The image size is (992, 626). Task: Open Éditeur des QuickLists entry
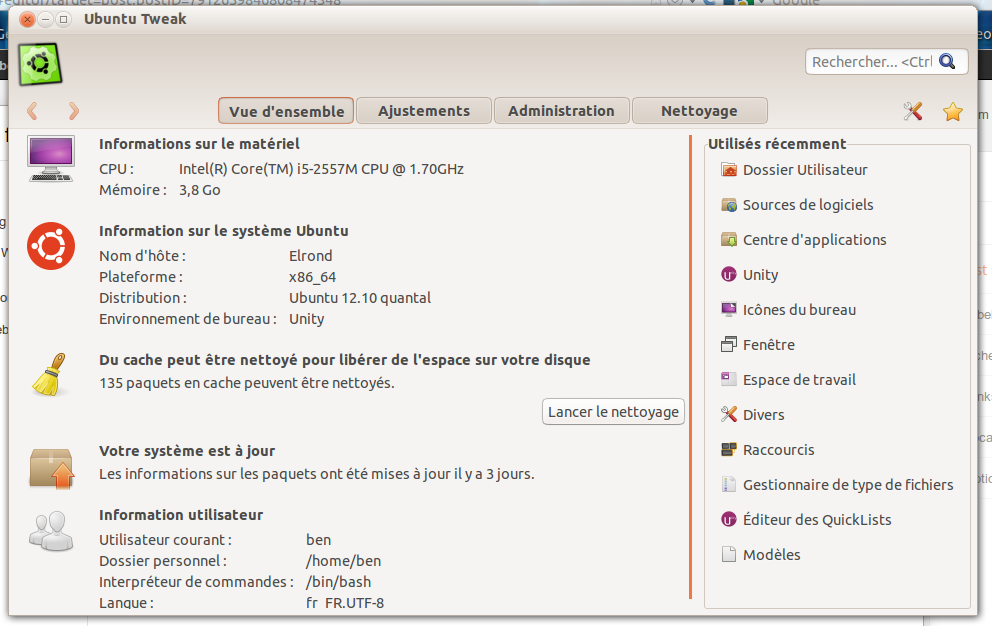[817, 520]
